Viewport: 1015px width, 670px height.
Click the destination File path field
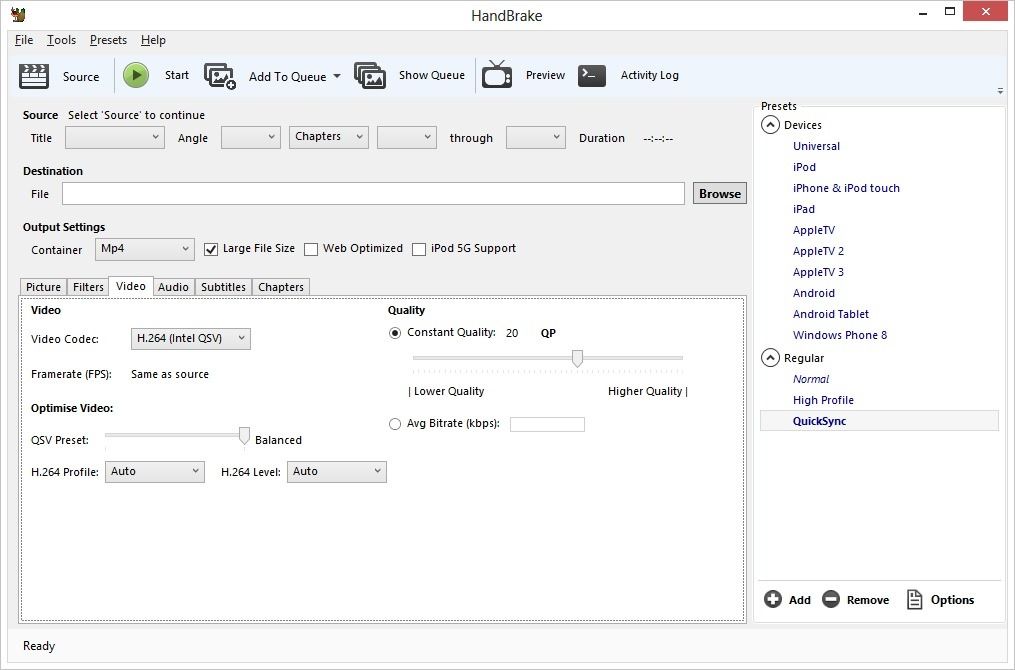tap(374, 194)
